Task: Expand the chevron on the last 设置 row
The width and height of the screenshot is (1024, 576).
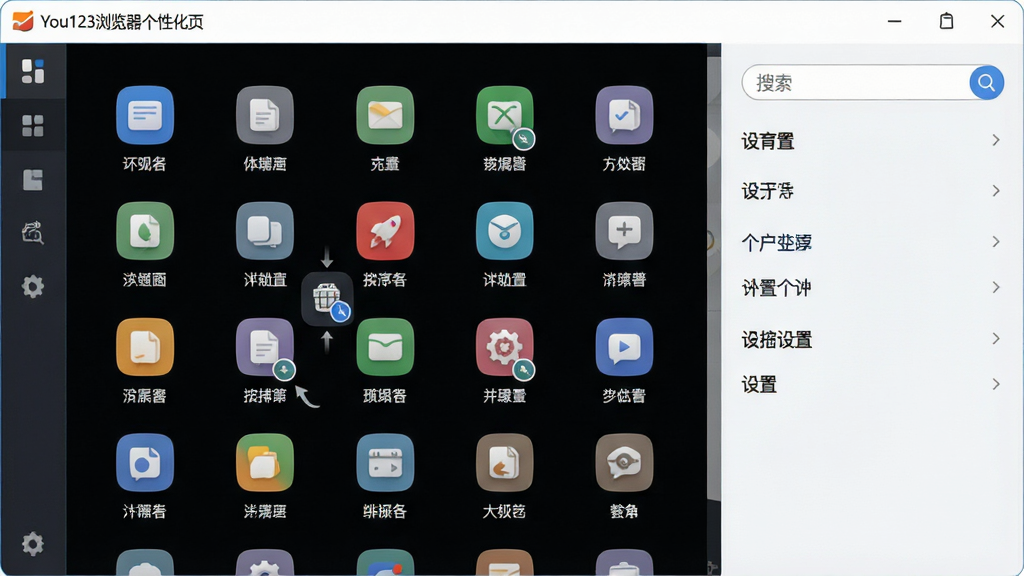Action: 995,384
